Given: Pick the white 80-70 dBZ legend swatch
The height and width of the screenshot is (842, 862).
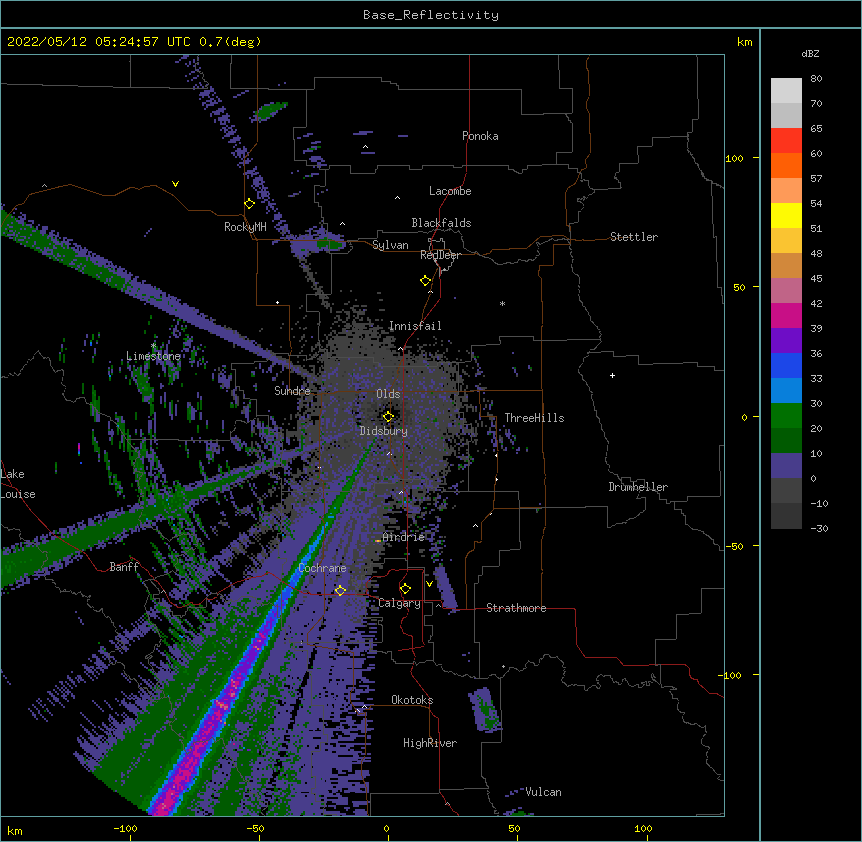Looking at the screenshot, I should [786, 91].
